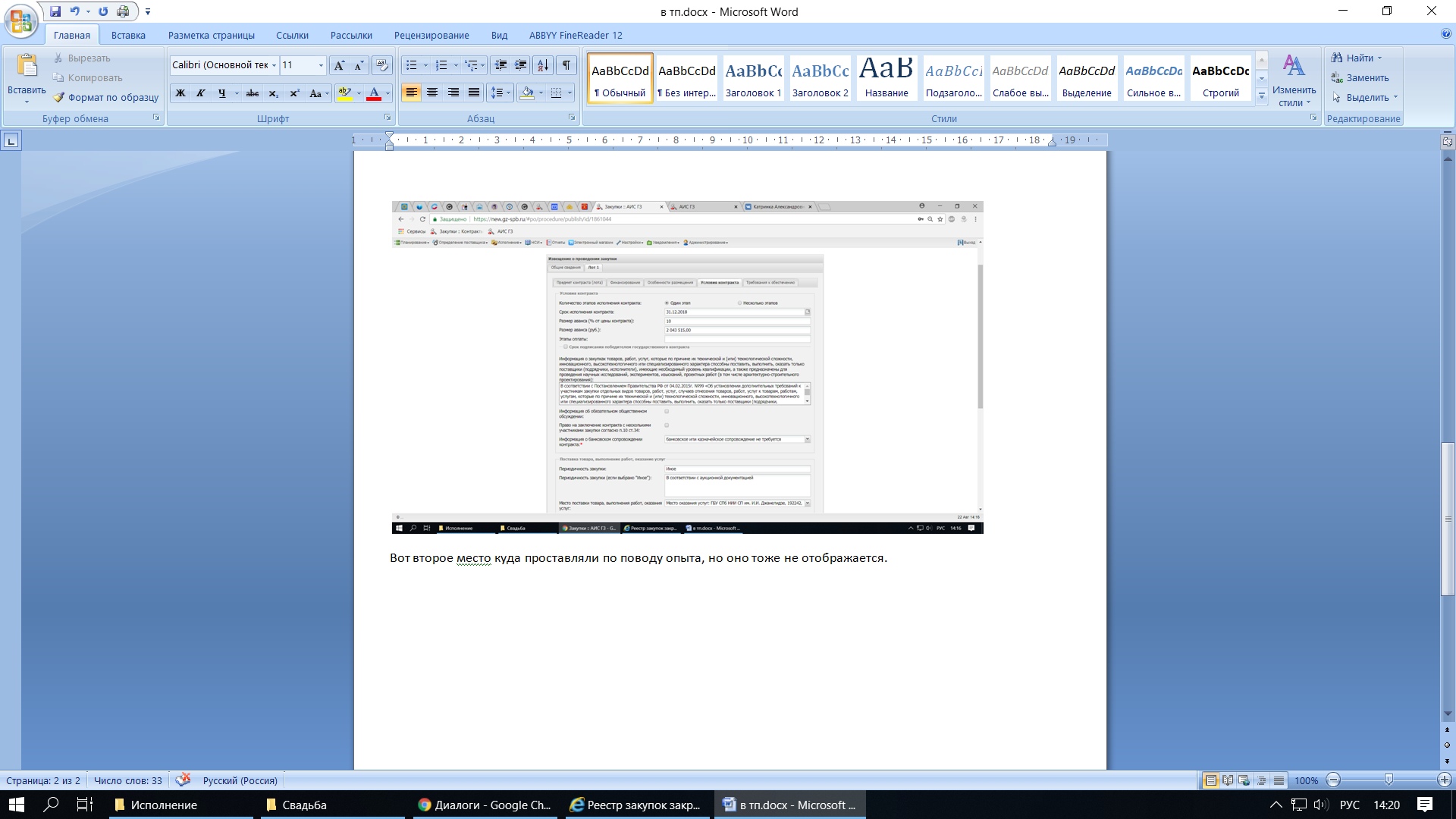Switch to ABBYY FineReader 12 tab

[x=576, y=35]
